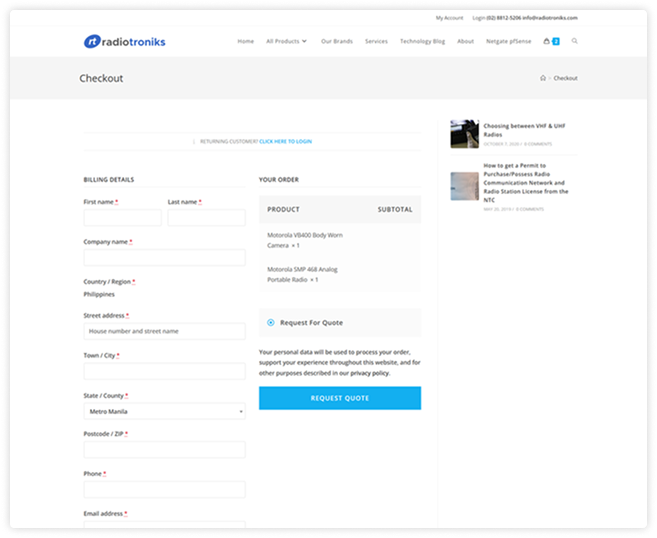Viewport: 657px width, 538px height.
Task: Click the NTC permit article thumbnail
Action: pyautogui.click(x=464, y=186)
